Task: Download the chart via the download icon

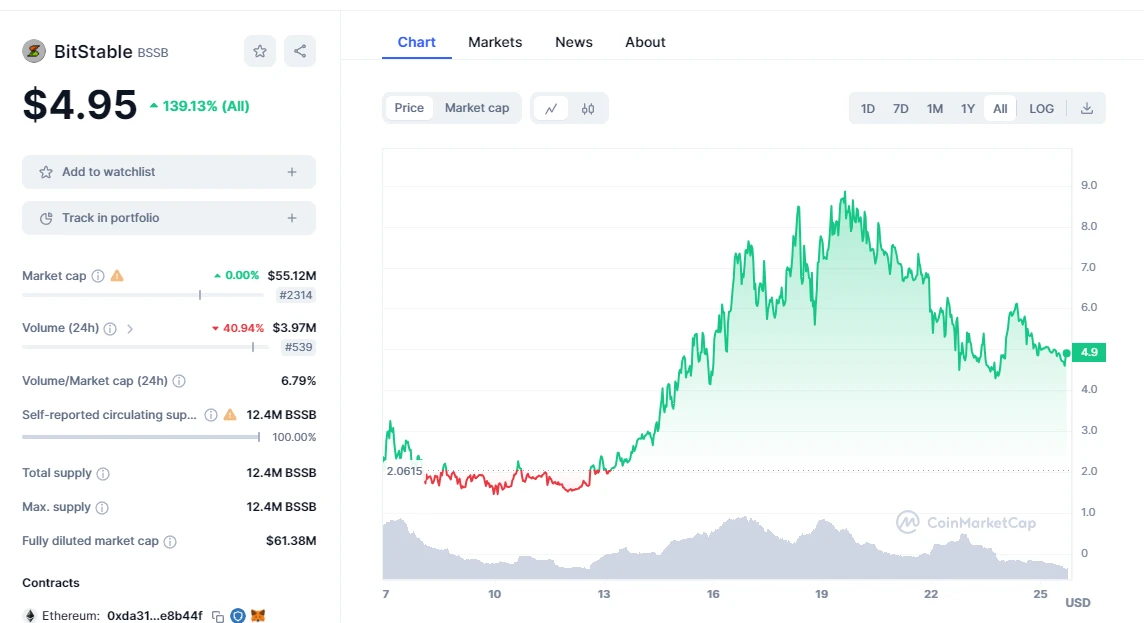Action: click(1087, 108)
